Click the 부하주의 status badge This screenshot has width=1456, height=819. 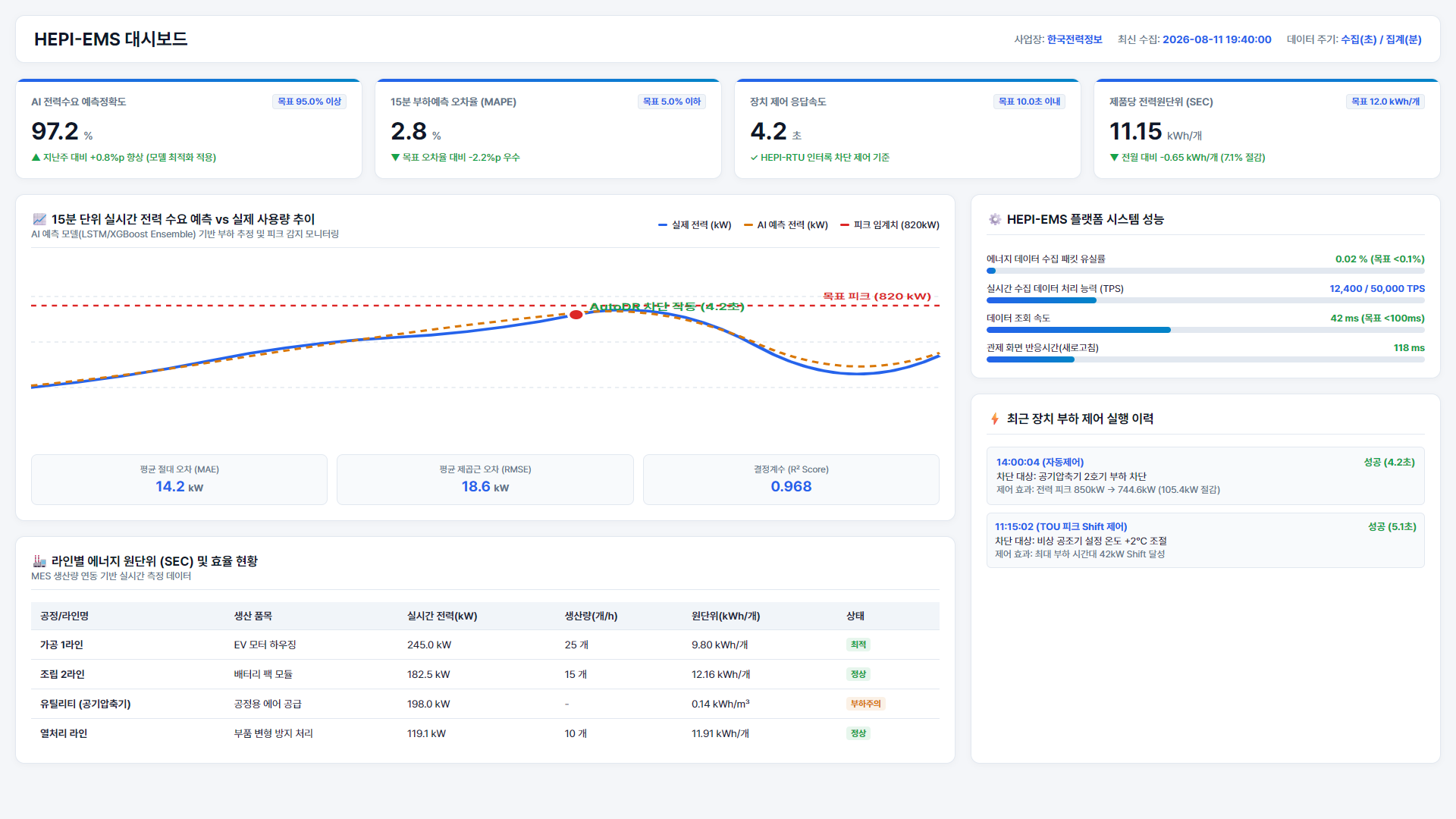pos(866,704)
